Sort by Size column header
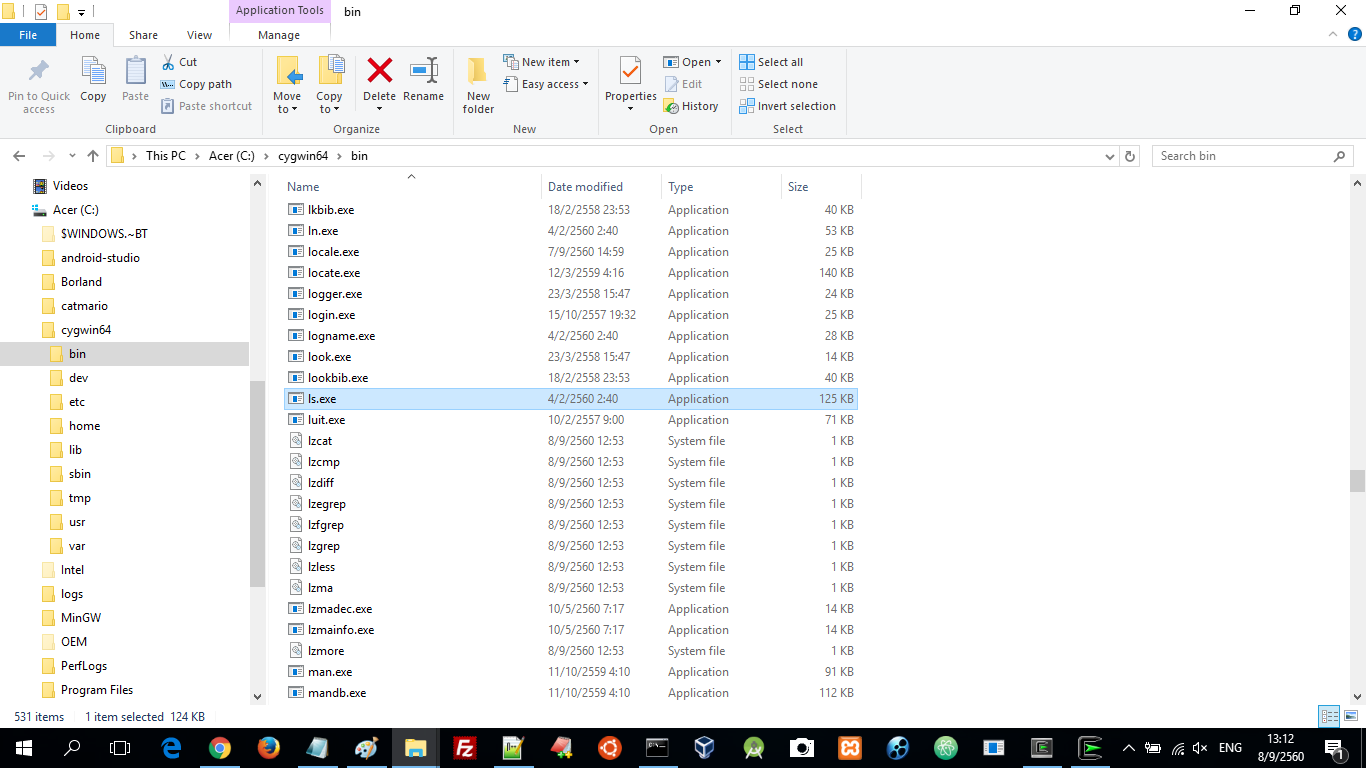 798,187
